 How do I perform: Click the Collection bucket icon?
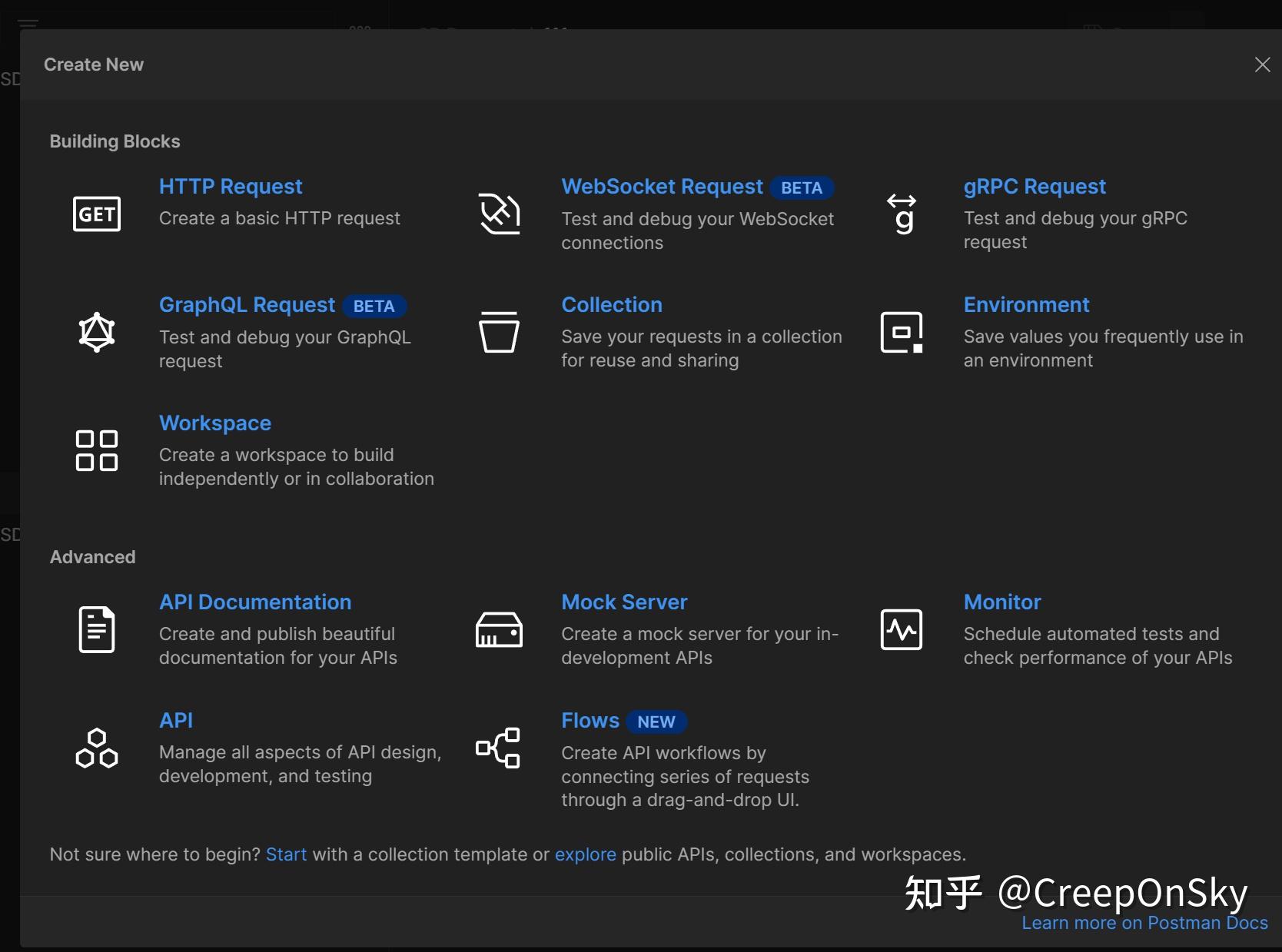pyautogui.click(x=499, y=332)
